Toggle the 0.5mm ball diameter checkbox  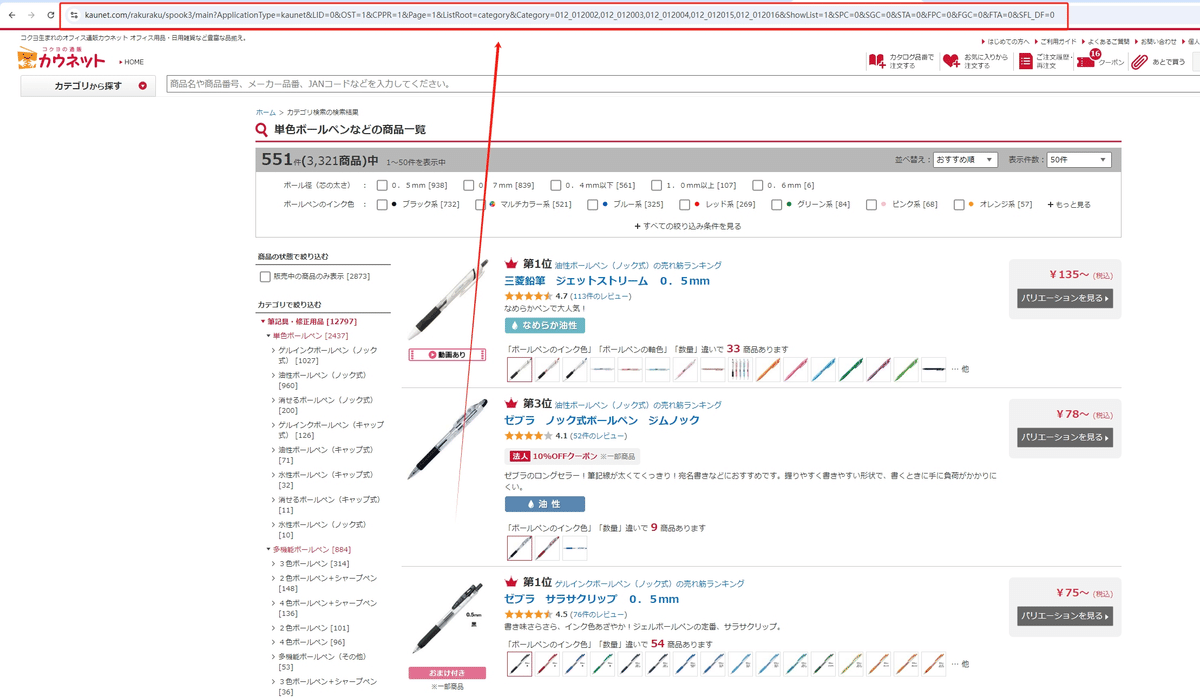(382, 185)
